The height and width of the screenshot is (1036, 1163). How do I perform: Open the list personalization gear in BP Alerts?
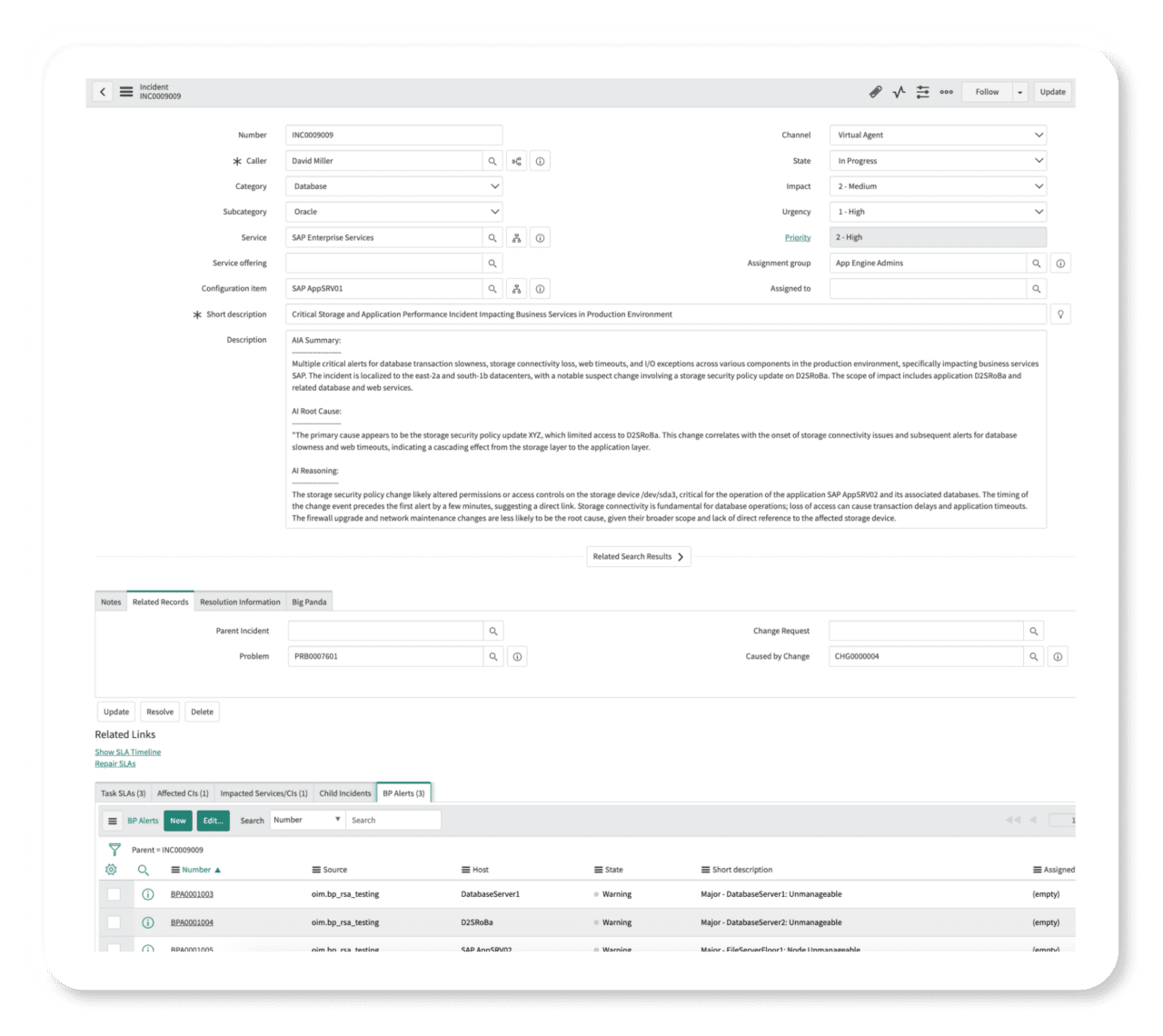(110, 869)
